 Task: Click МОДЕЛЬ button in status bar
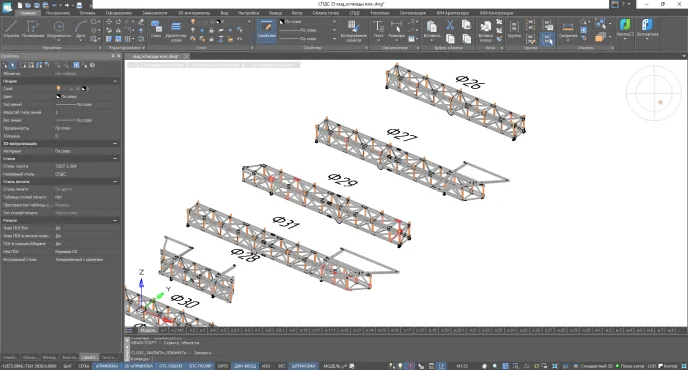coord(332,366)
